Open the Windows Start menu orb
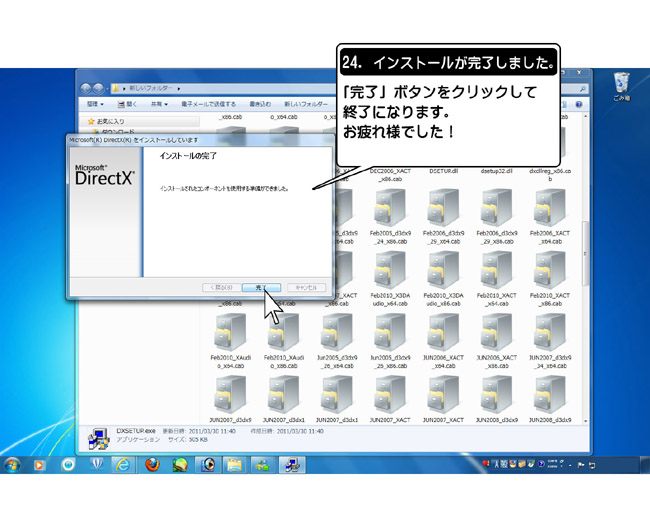Viewport: 650px width, 507px height. click(12, 465)
